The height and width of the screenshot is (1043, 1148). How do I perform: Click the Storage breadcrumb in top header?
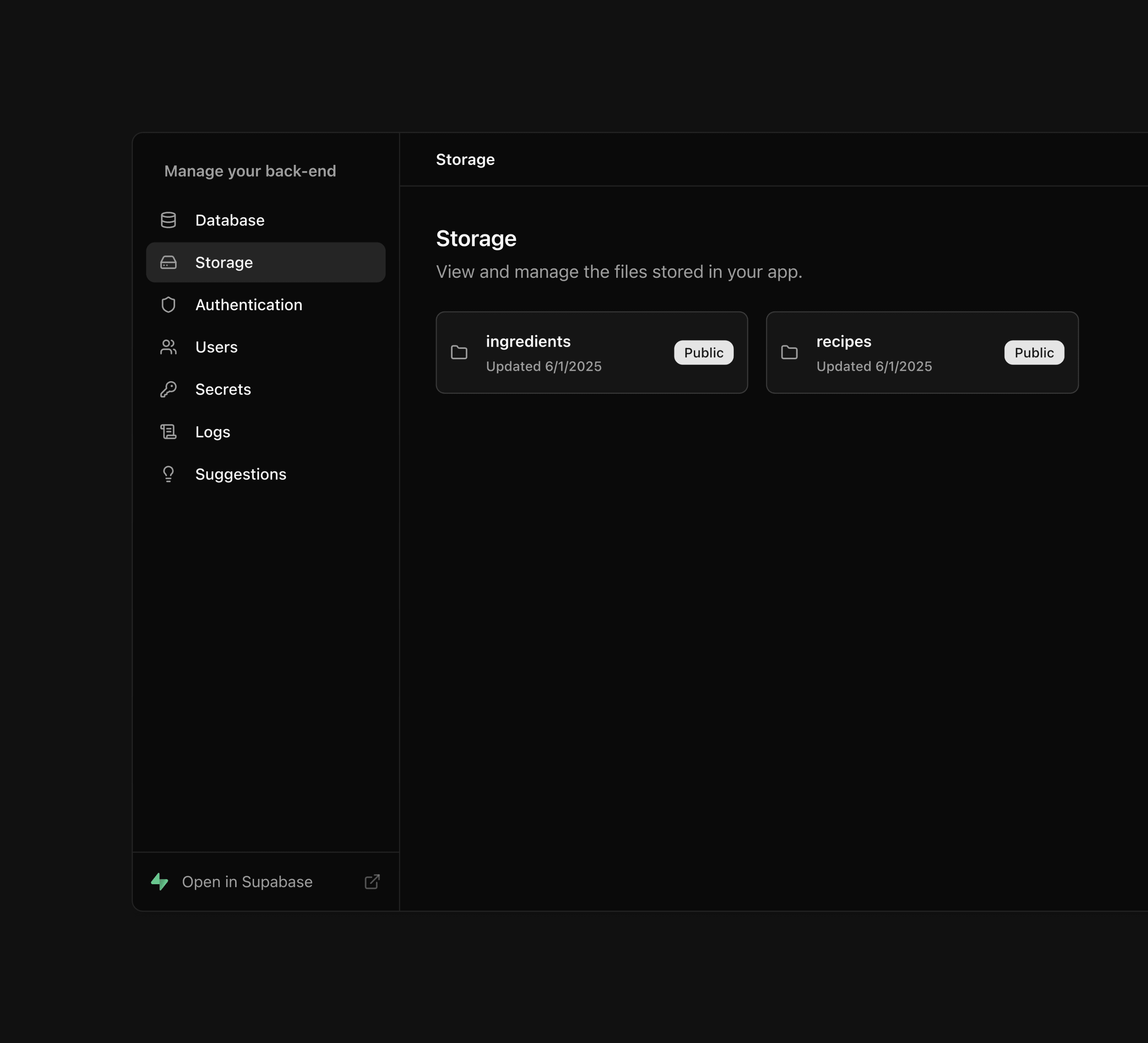coord(465,160)
